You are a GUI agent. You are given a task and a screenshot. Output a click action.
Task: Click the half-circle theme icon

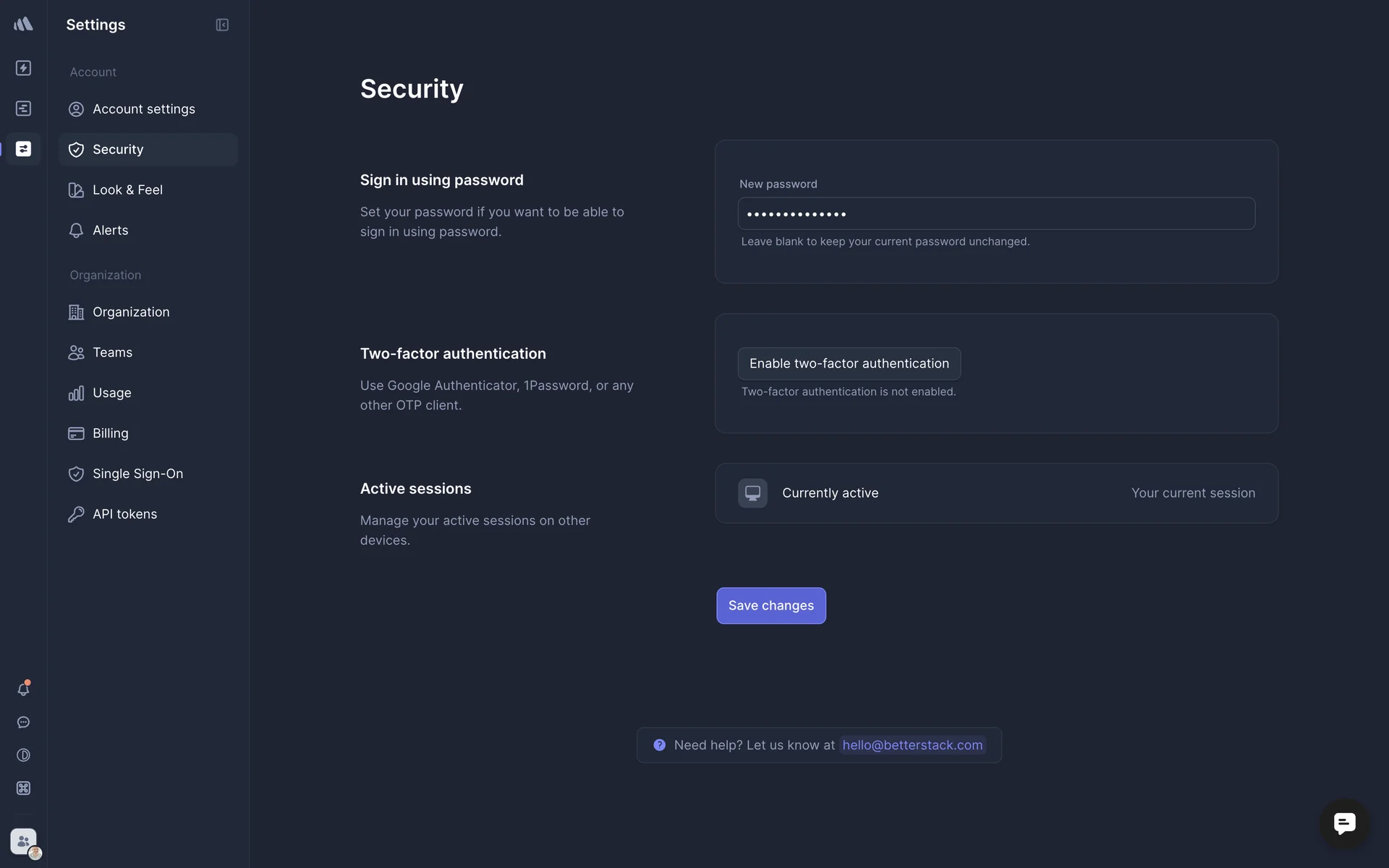(x=23, y=755)
